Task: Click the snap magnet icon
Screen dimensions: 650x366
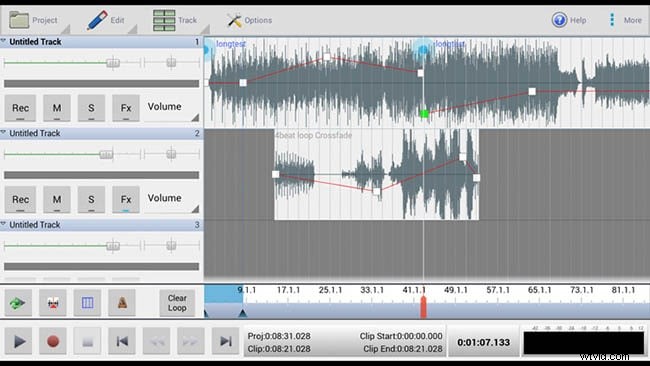Action: (x=53, y=303)
